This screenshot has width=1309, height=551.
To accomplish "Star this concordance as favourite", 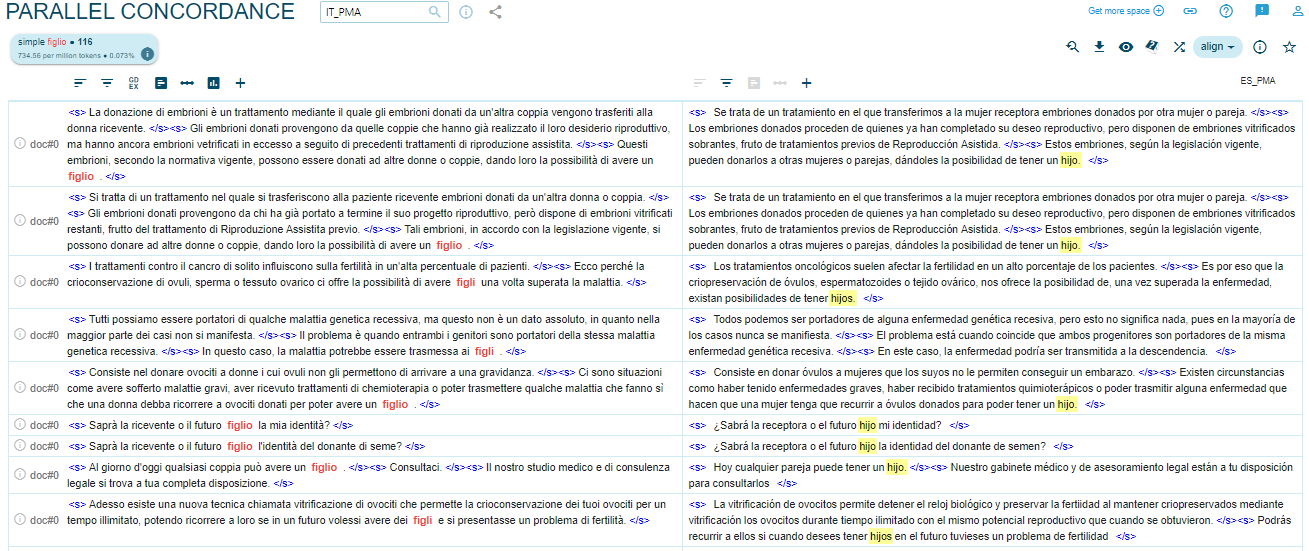I will (x=1289, y=47).
